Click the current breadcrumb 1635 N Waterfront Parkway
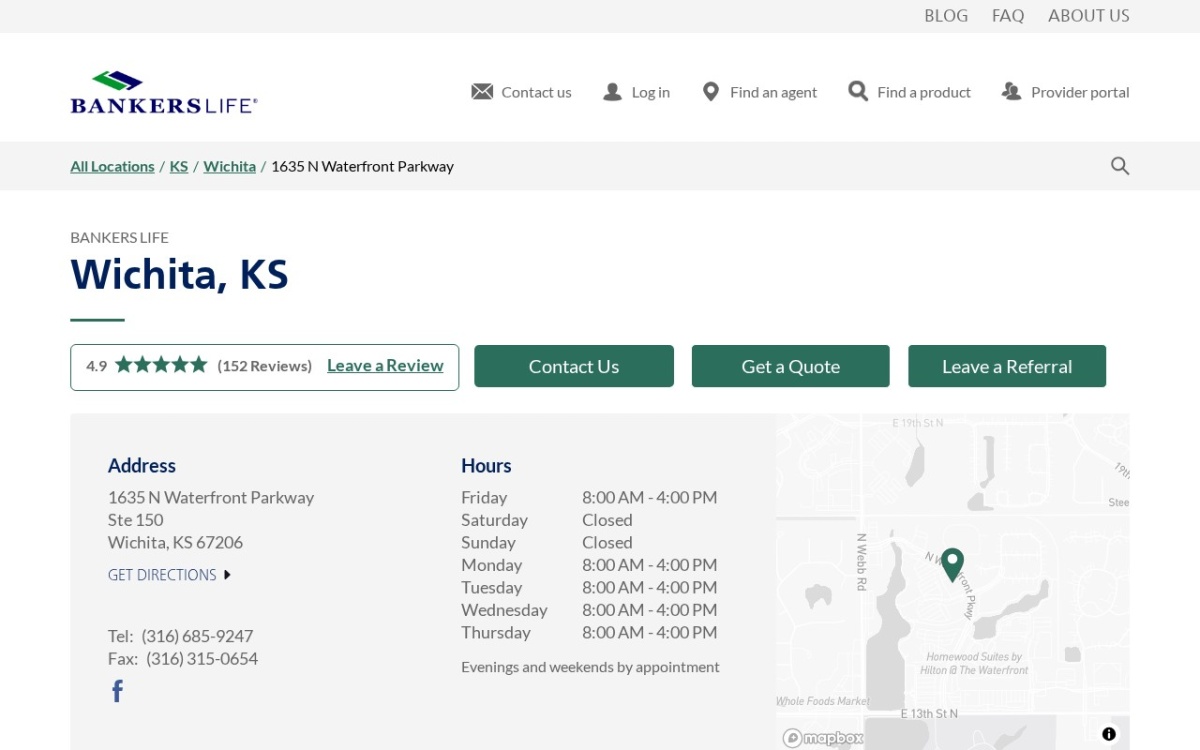This screenshot has height=750, width=1200. tap(362, 166)
